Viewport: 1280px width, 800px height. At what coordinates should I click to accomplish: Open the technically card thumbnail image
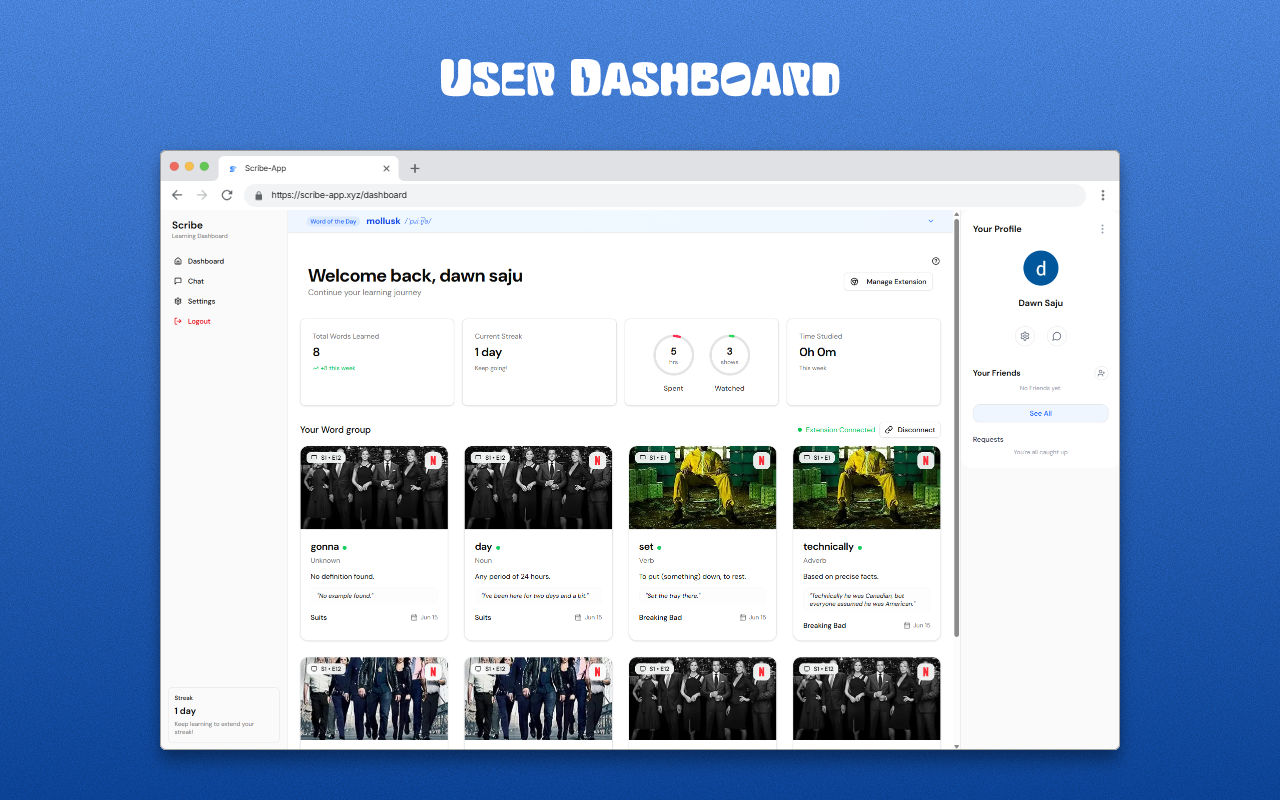866,487
